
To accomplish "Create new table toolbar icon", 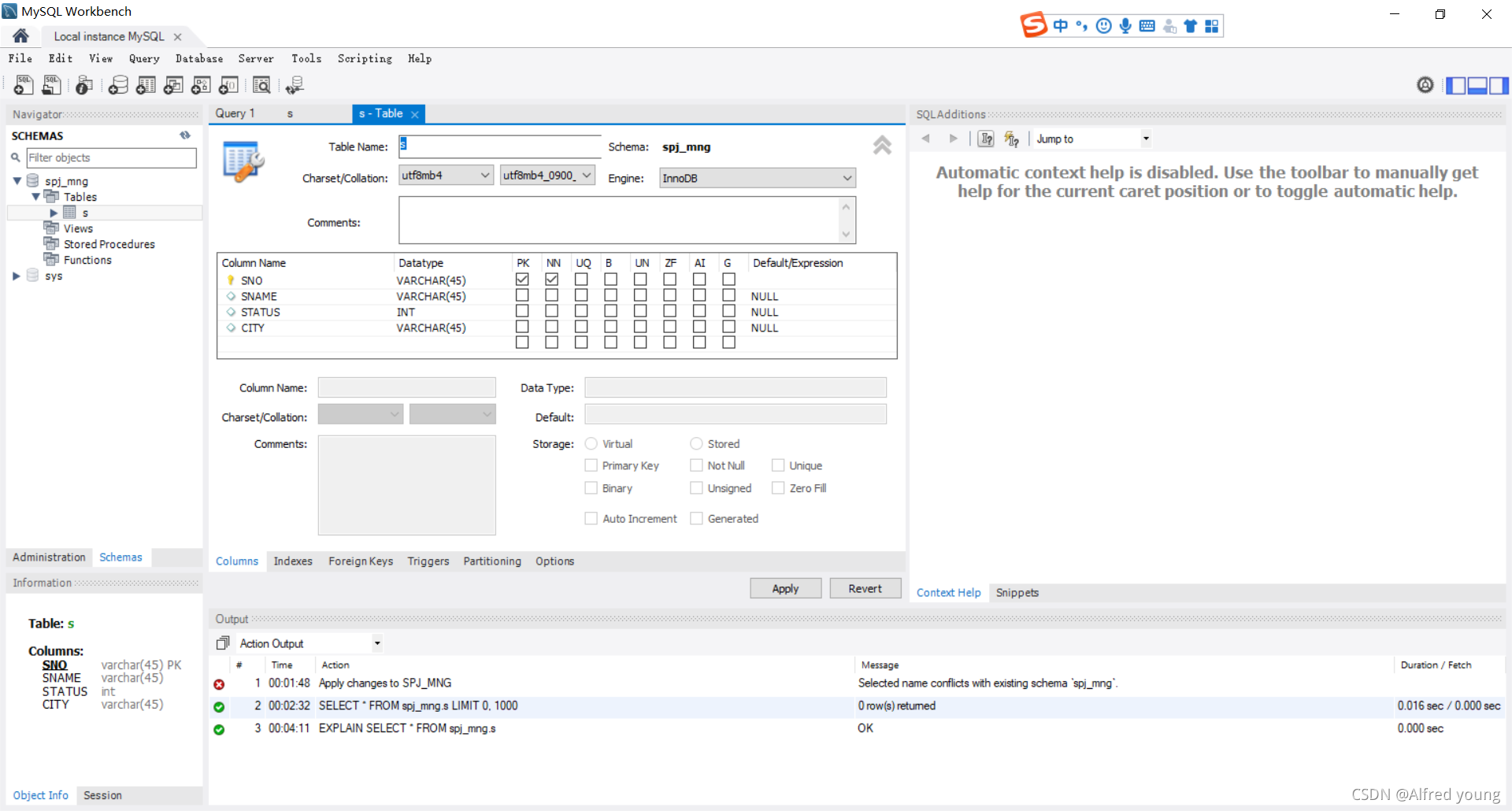I will click(146, 84).
